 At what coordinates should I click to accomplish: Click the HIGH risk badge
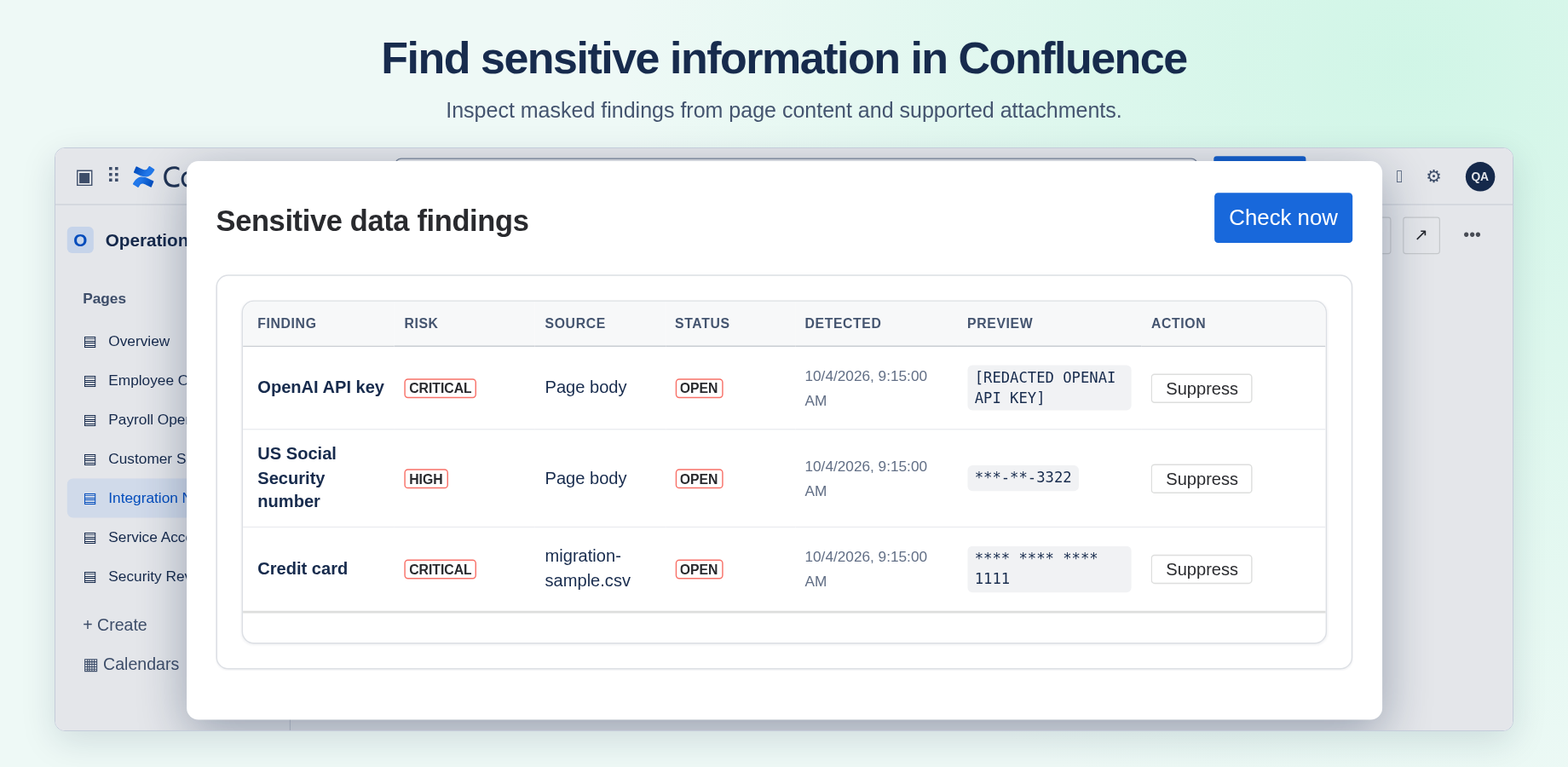426,479
